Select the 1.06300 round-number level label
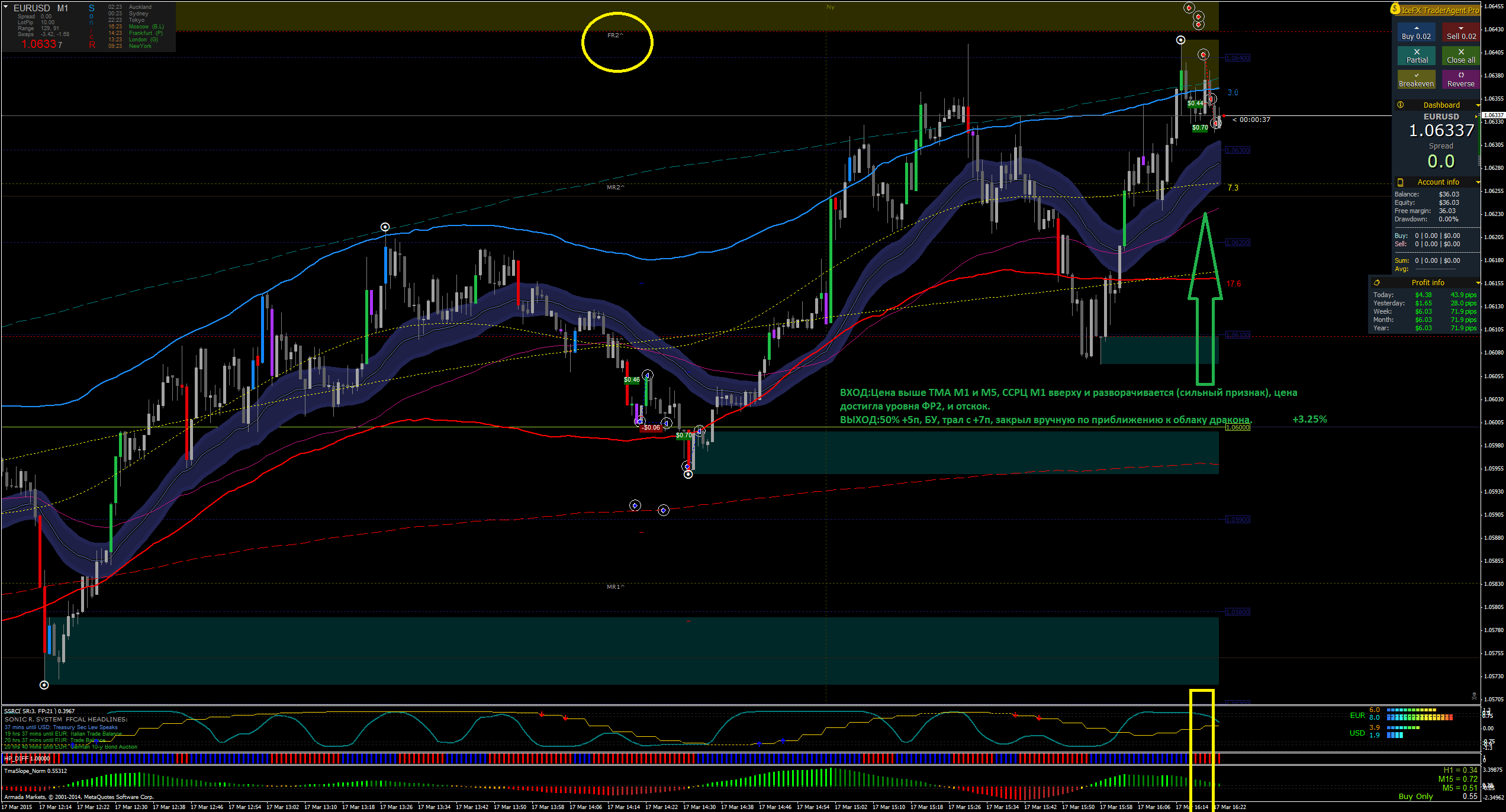Image resolution: width=1506 pixels, height=812 pixels. pyautogui.click(x=1237, y=150)
